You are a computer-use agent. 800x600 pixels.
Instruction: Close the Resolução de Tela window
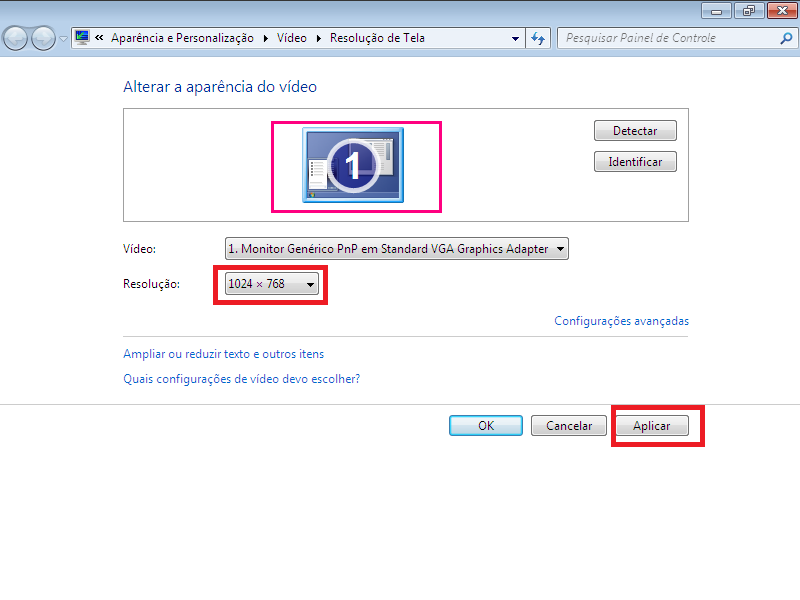coord(782,11)
